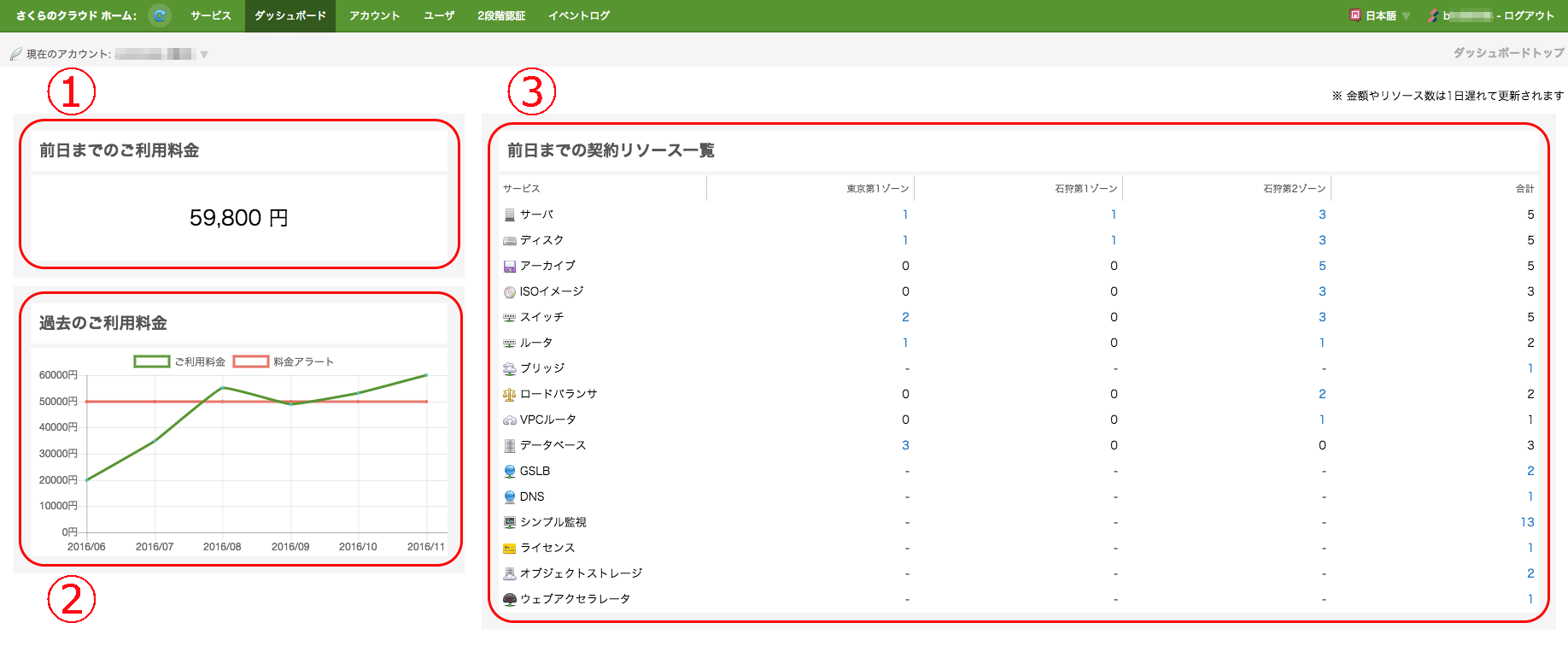
Task: Open データベース count 3 in 東京第1ゾーン
Action: (x=905, y=445)
